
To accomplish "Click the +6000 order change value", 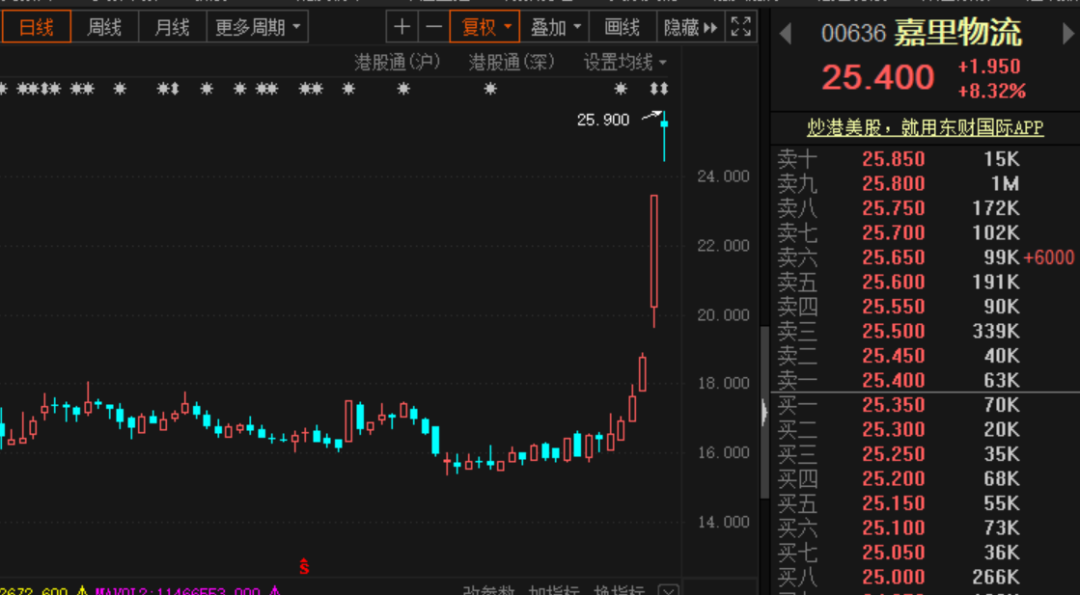I will pyautogui.click(x=1049, y=258).
